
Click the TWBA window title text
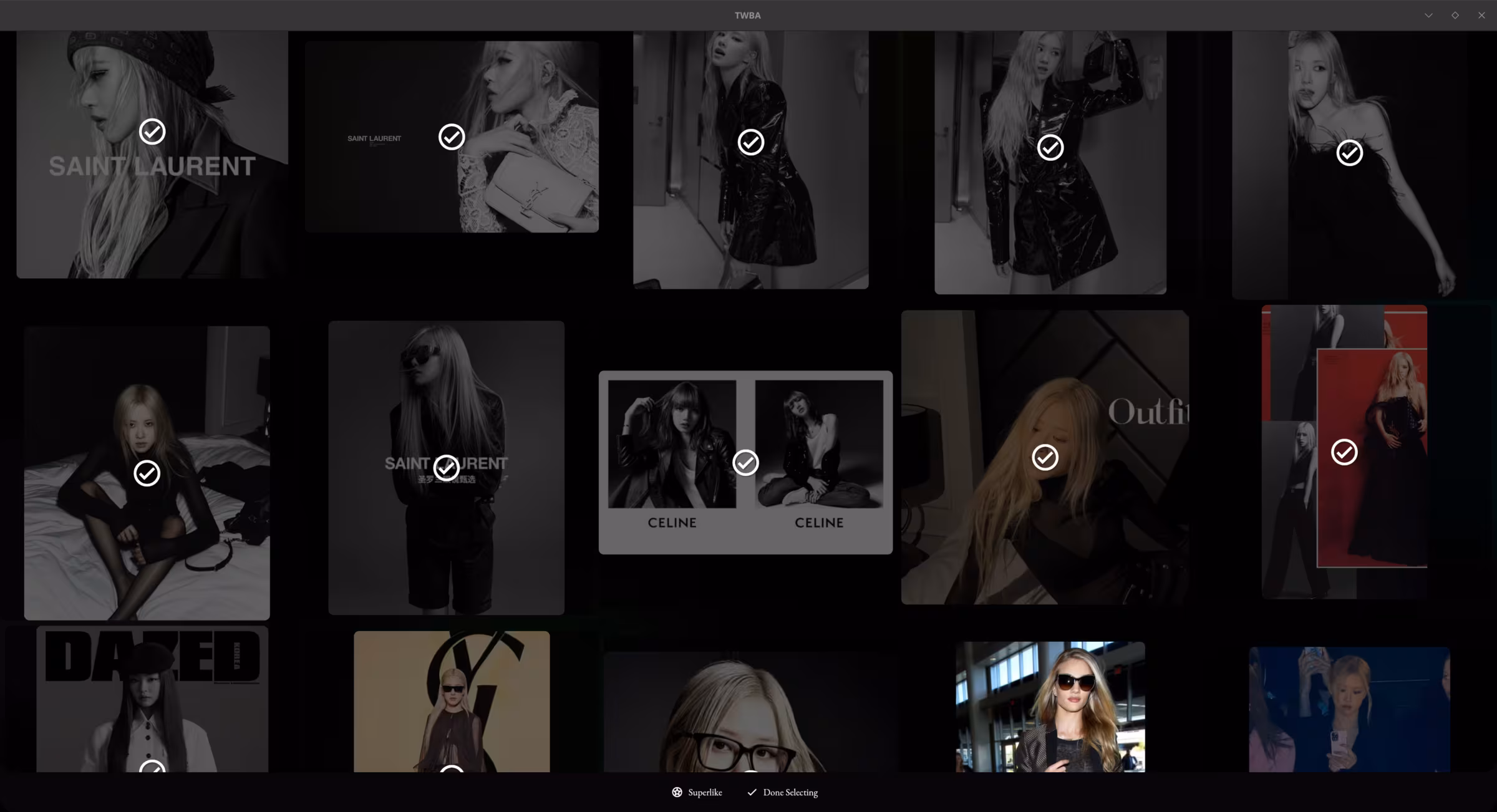point(747,15)
